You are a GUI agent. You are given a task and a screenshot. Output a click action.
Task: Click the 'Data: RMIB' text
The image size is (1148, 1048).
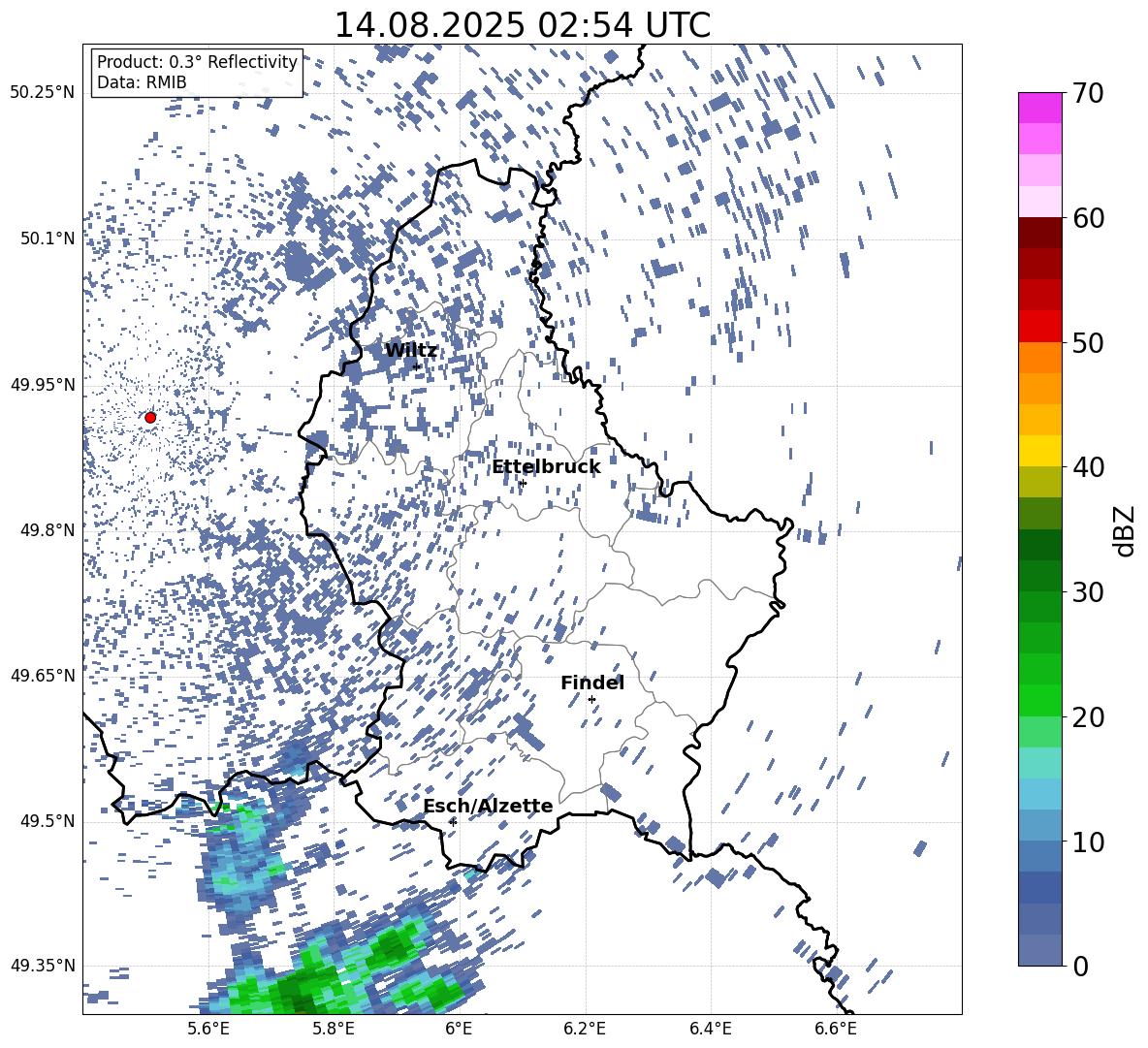click(142, 82)
